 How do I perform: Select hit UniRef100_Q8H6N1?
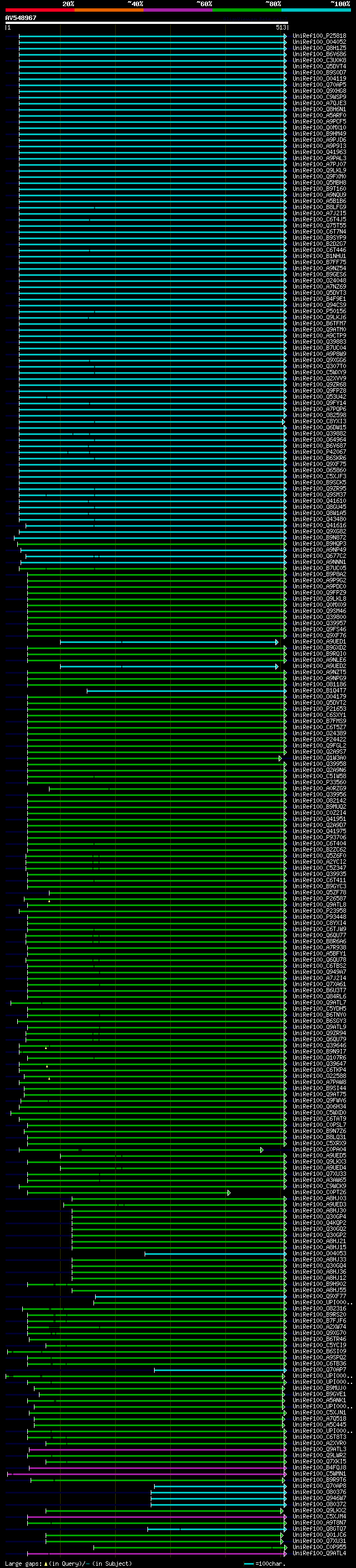[x=319, y=110]
